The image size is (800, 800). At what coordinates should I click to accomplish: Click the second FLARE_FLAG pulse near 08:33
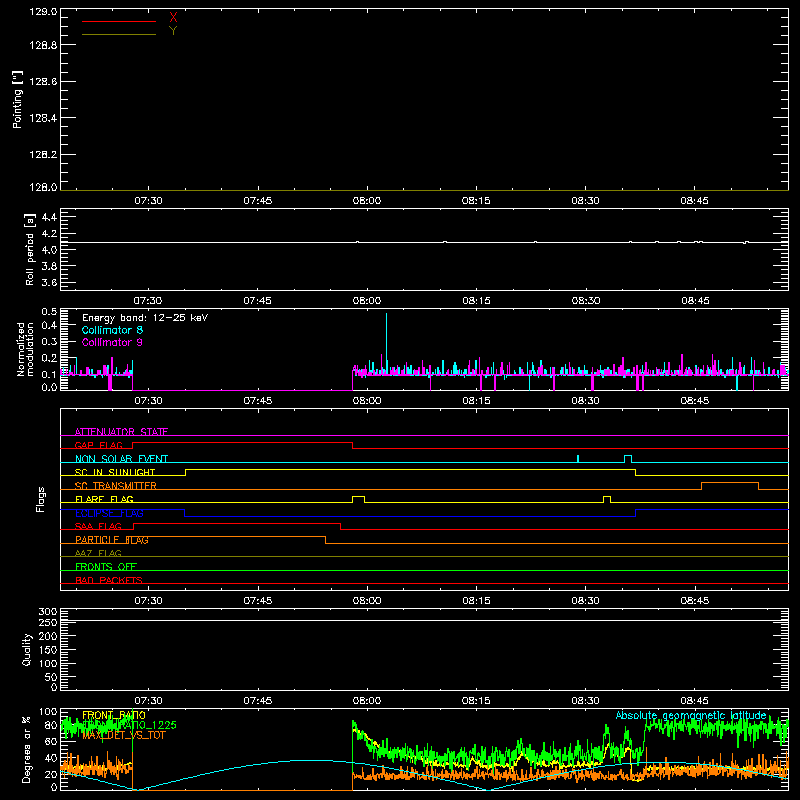(607, 499)
